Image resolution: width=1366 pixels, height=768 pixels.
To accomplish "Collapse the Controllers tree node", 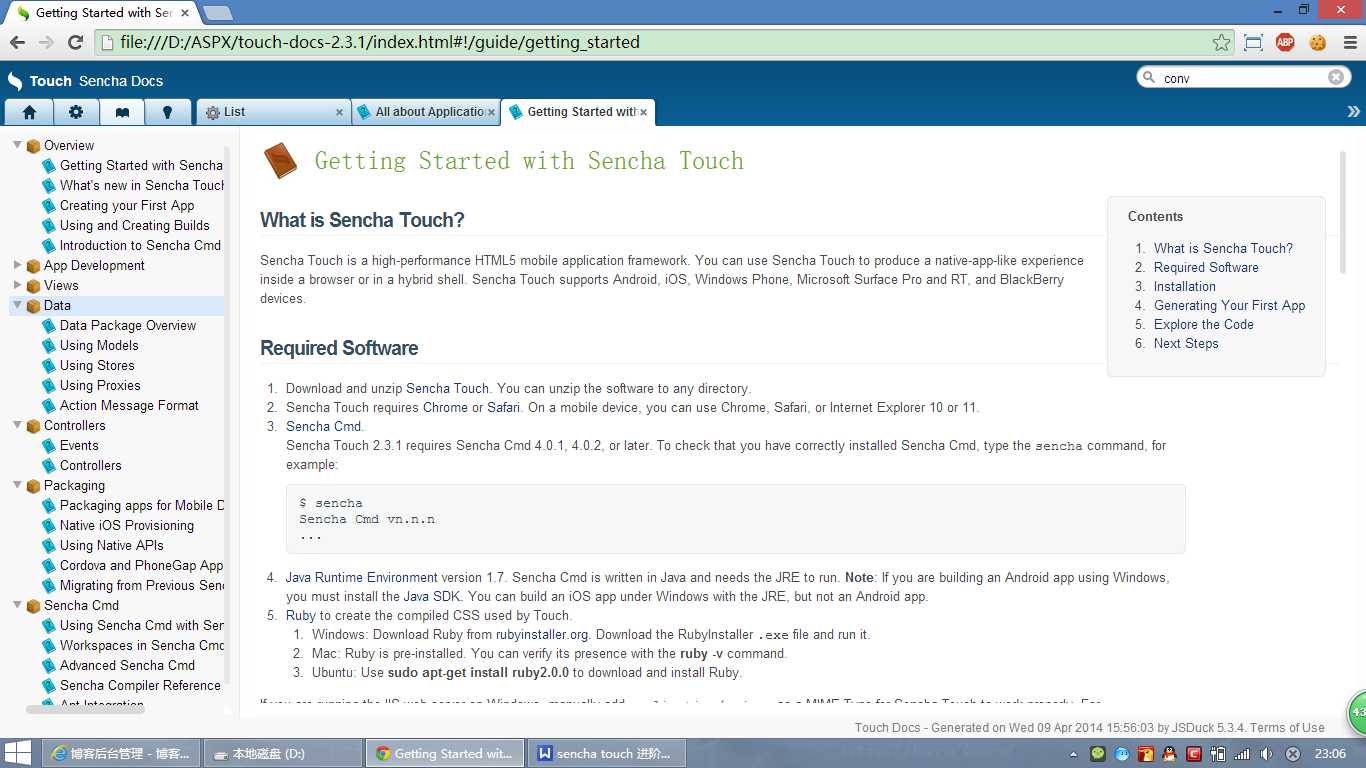I will (17, 425).
